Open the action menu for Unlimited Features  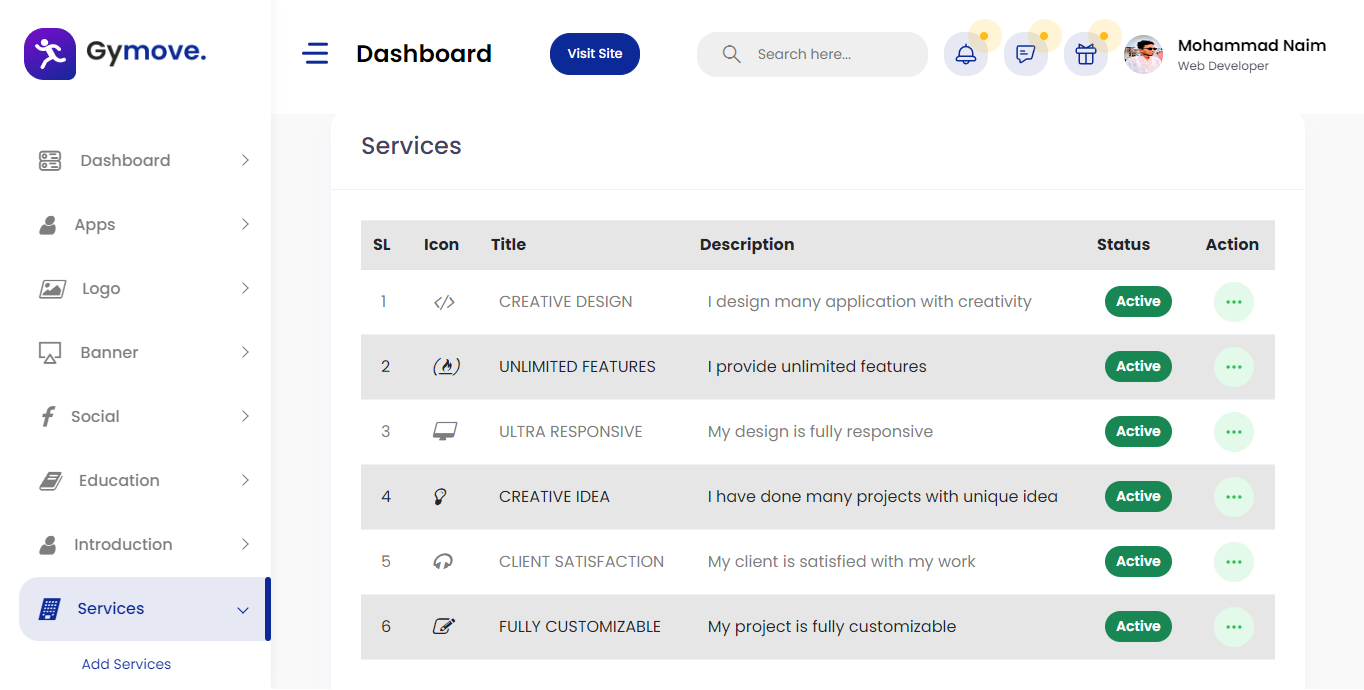[1233, 366]
